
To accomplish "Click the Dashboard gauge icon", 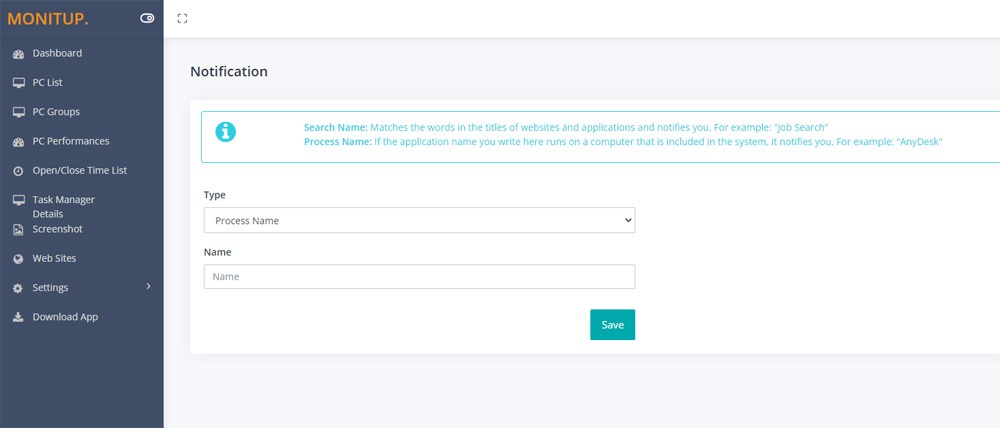I will [18, 54].
